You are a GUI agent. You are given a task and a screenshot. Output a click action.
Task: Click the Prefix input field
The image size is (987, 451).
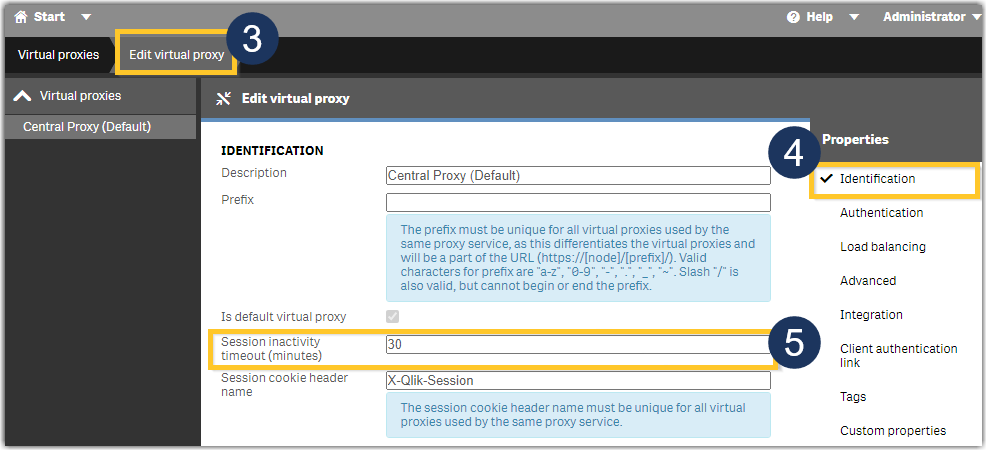pos(578,203)
